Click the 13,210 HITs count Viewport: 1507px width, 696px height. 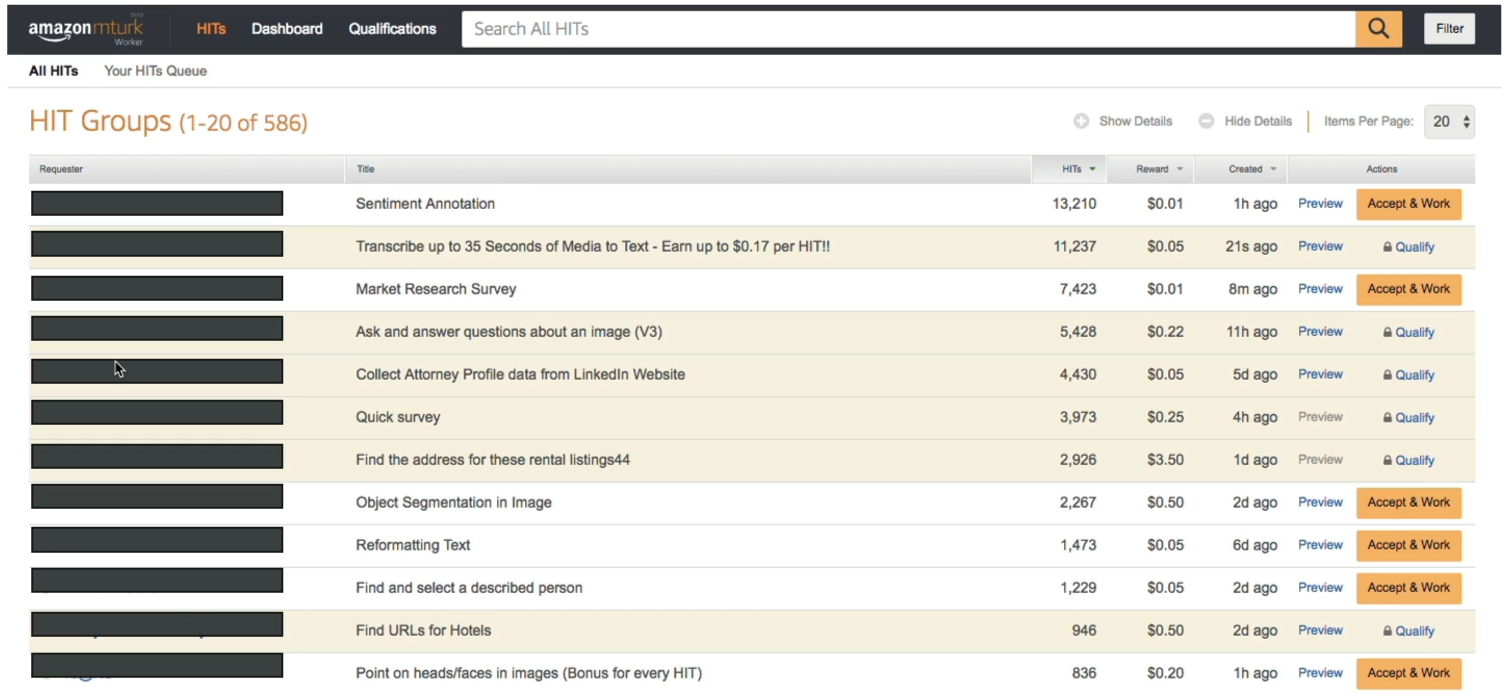pos(1074,204)
